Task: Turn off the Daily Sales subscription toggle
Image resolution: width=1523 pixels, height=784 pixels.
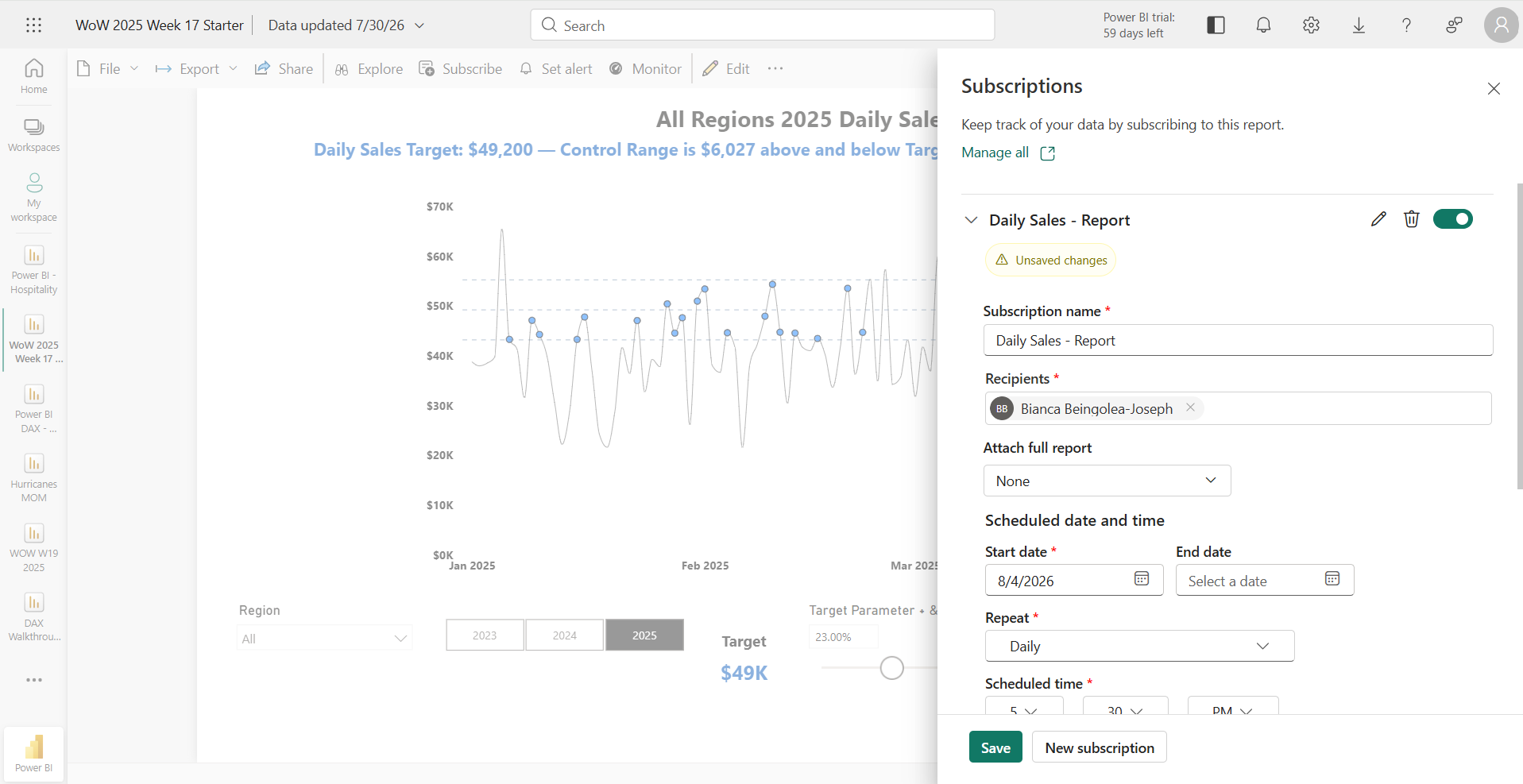Action: click(x=1452, y=219)
